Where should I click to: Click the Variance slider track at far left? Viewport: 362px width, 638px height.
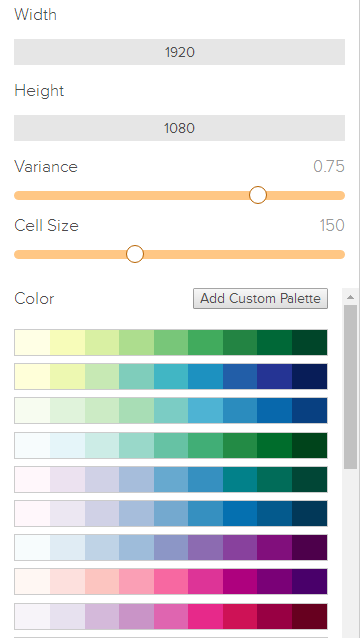pyautogui.click(x=19, y=196)
